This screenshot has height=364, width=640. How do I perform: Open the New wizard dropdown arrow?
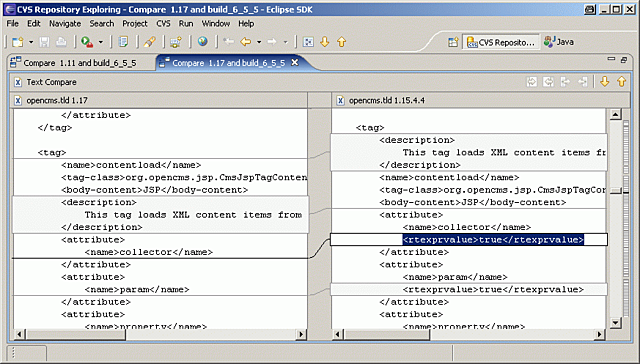[31, 42]
